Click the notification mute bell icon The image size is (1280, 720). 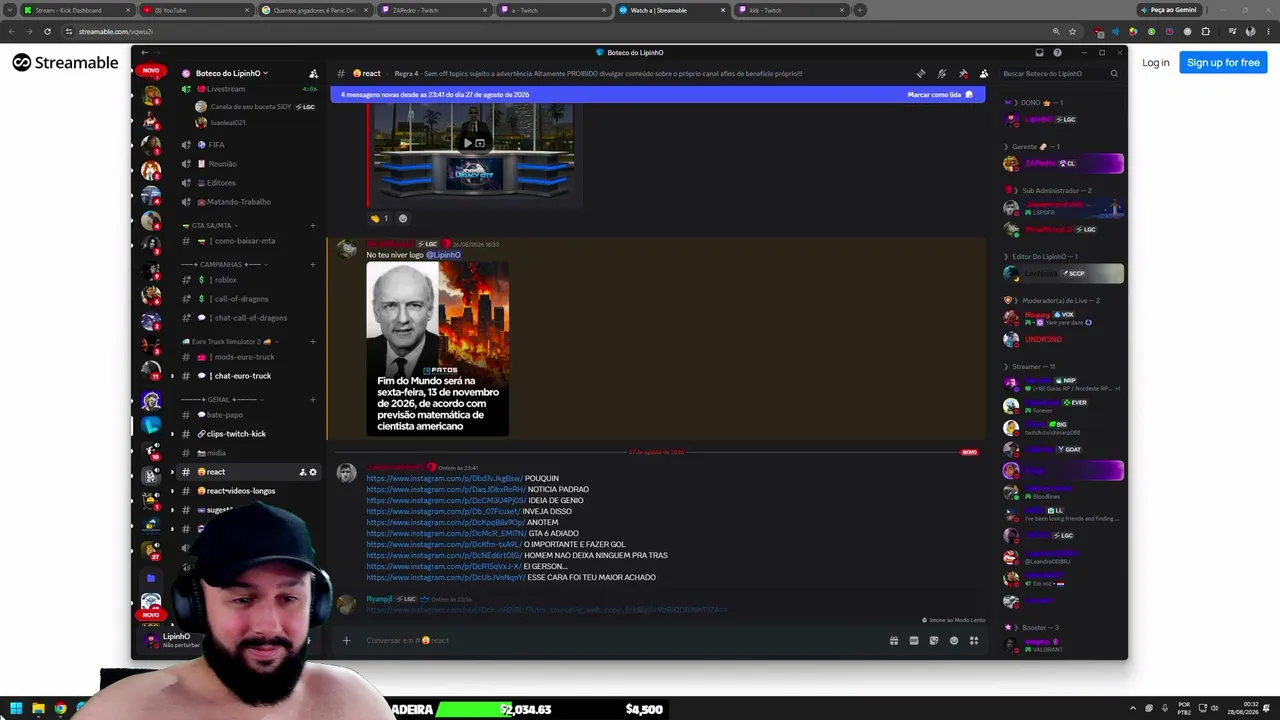click(x=942, y=73)
